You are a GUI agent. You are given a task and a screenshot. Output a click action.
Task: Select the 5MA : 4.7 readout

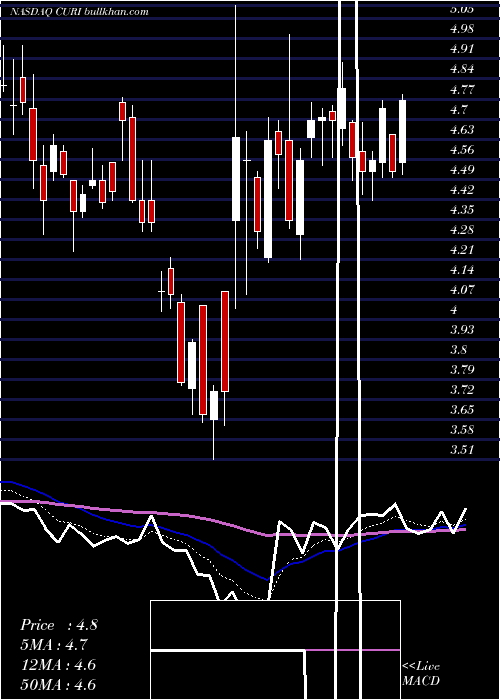pos(54,645)
